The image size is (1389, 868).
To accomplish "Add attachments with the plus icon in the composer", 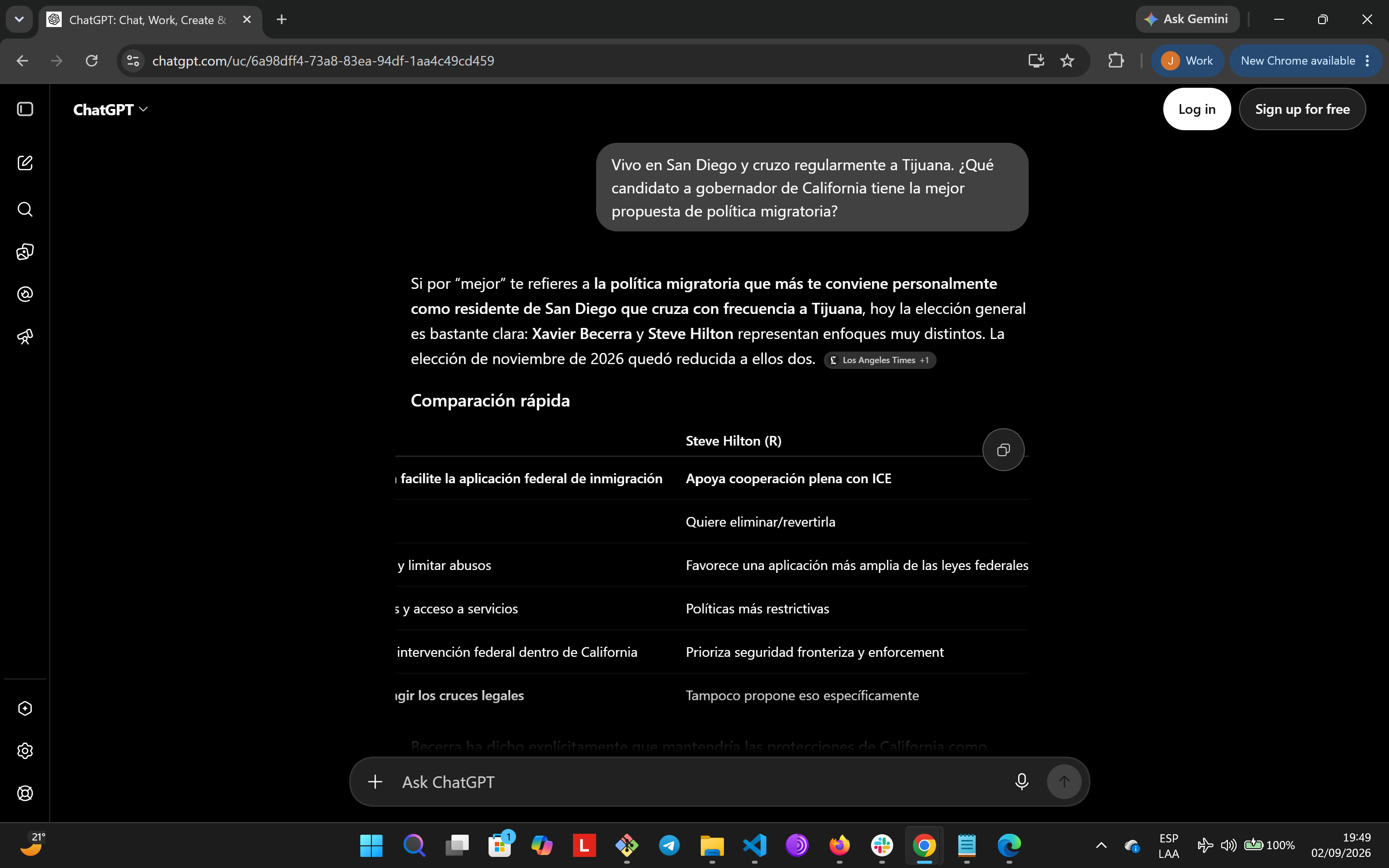I will coord(375,781).
